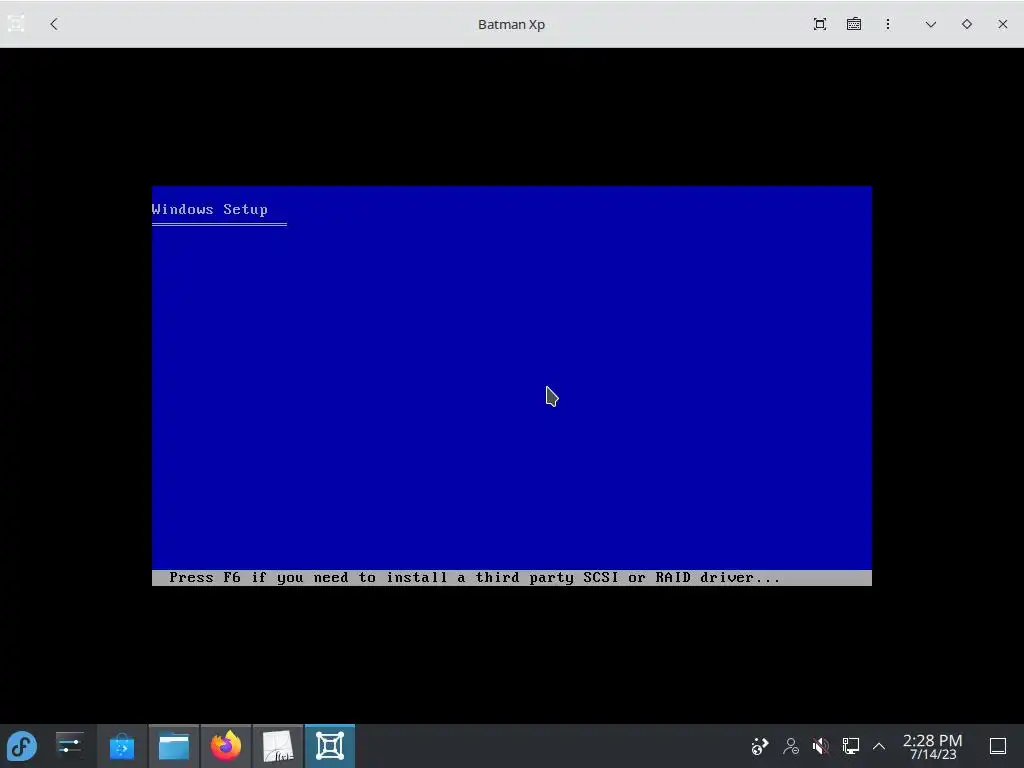The height and width of the screenshot is (768, 1024).
Task: Close the Batman Xp window
Action: [x=1002, y=24]
